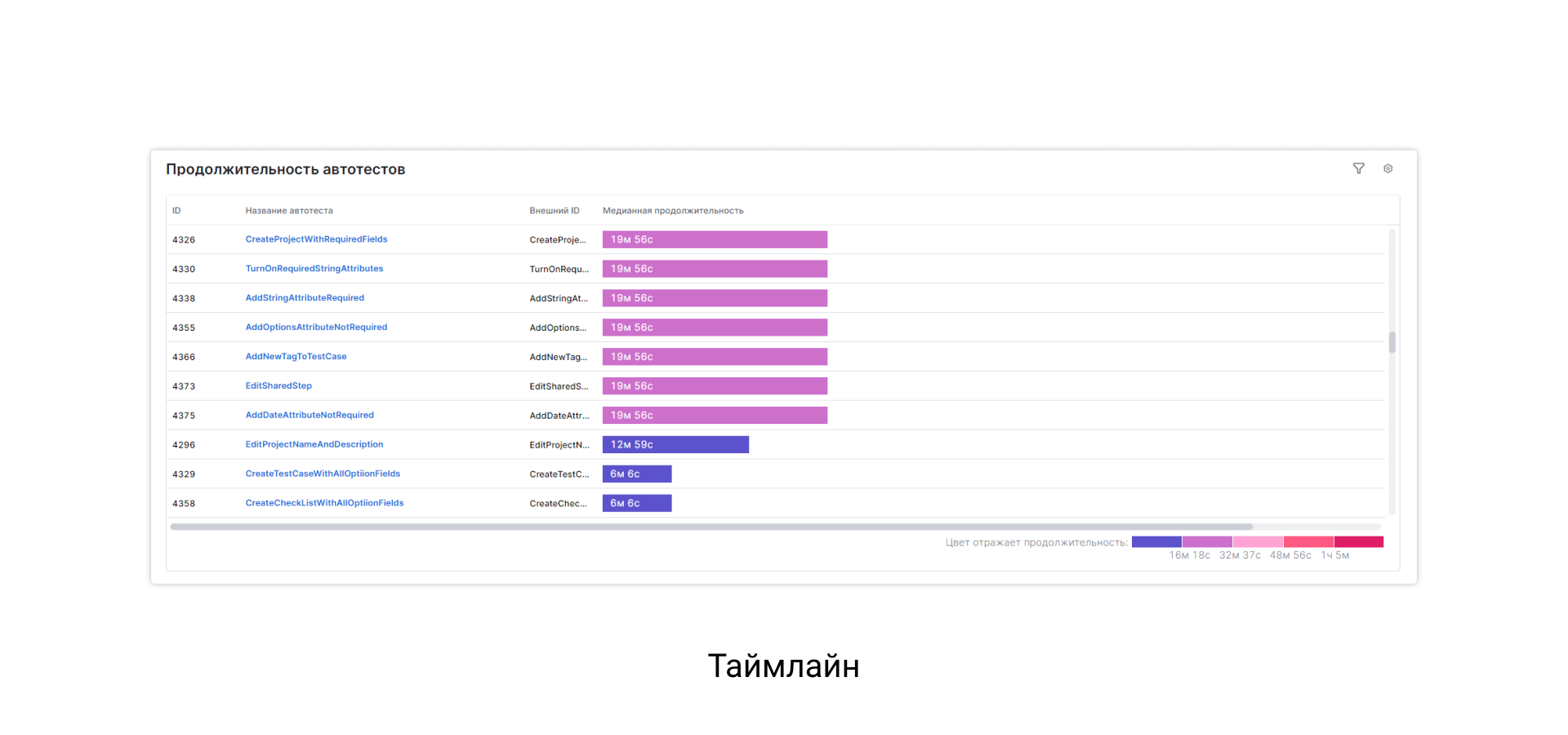Viewport: 1568px width, 735px height.
Task: Click external ID cell AddStringAt...
Action: [x=559, y=299]
